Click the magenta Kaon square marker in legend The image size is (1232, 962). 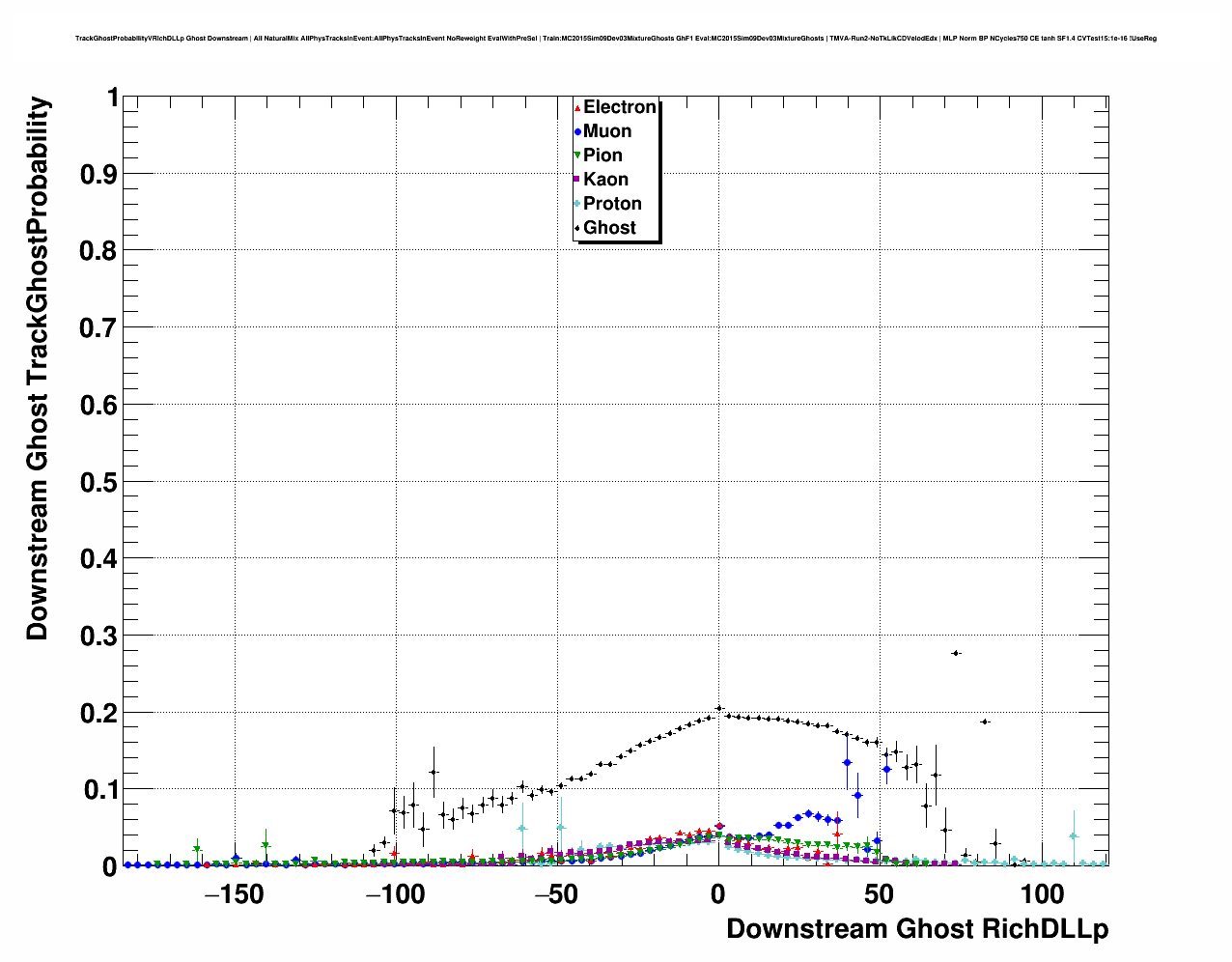coord(577,180)
